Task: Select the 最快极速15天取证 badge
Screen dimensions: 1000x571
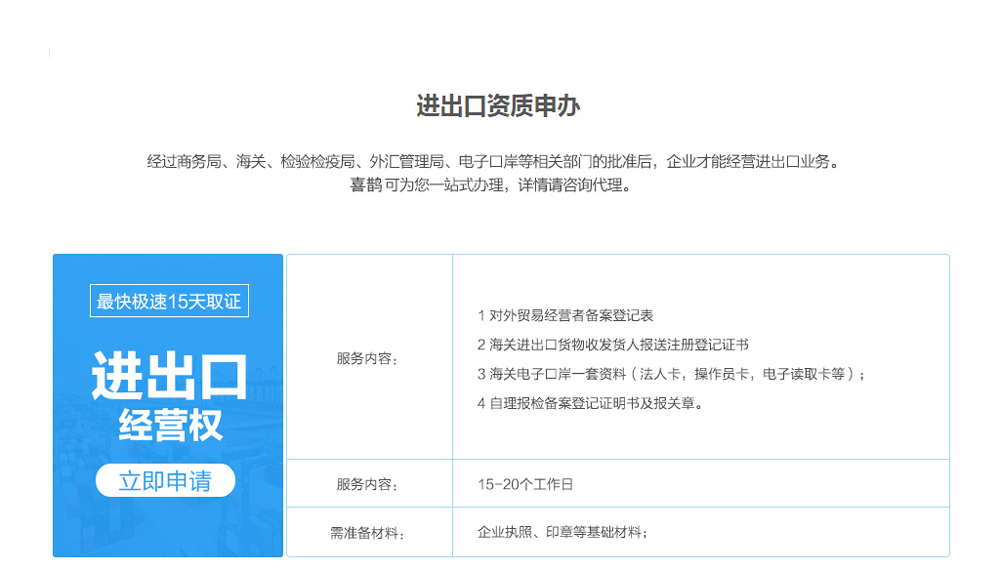Action: (168, 301)
